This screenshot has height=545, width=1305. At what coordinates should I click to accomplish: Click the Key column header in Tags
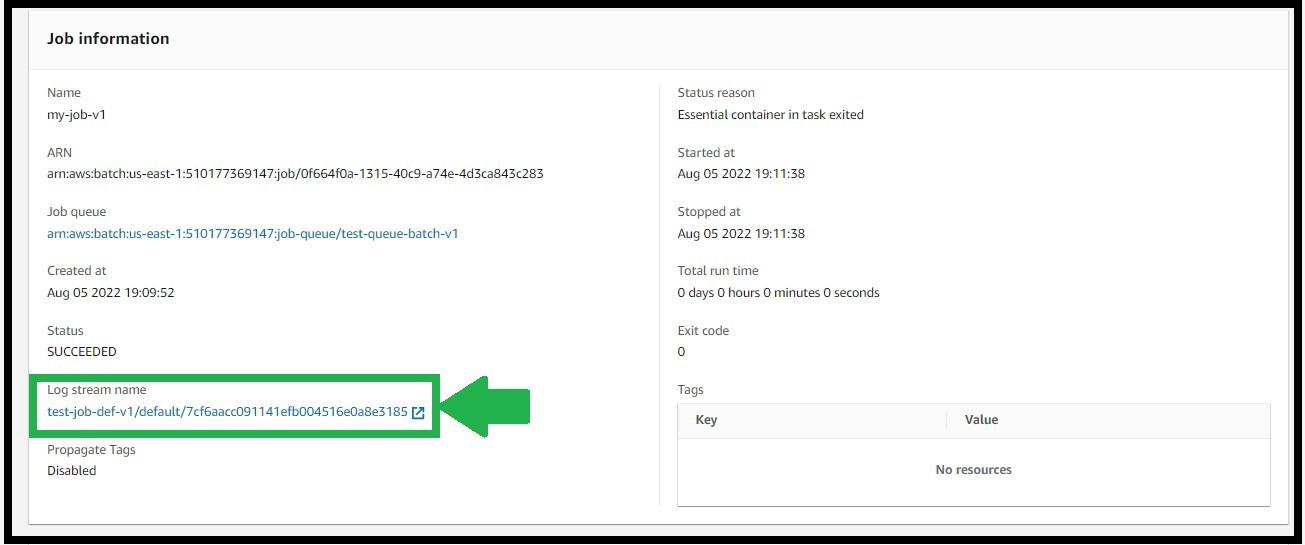pos(706,420)
